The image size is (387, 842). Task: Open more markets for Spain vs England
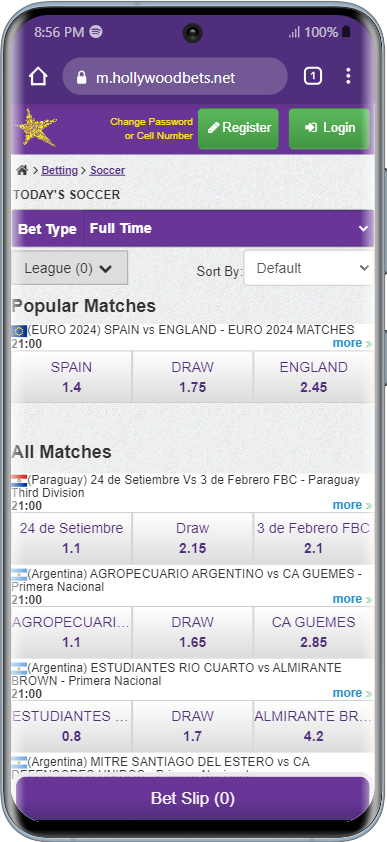pyautogui.click(x=352, y=343)
